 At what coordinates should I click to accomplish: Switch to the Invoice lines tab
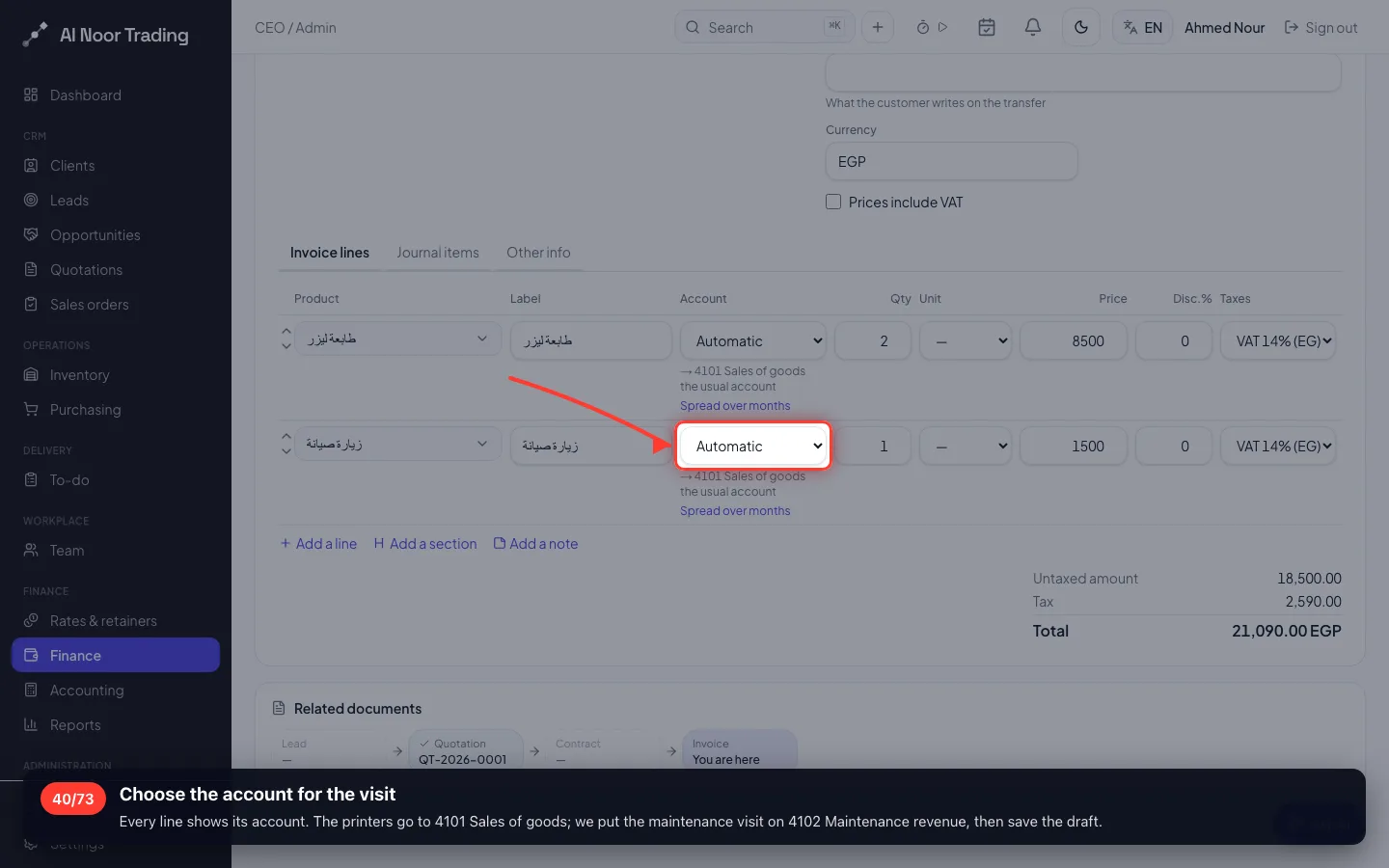[330, 253]
